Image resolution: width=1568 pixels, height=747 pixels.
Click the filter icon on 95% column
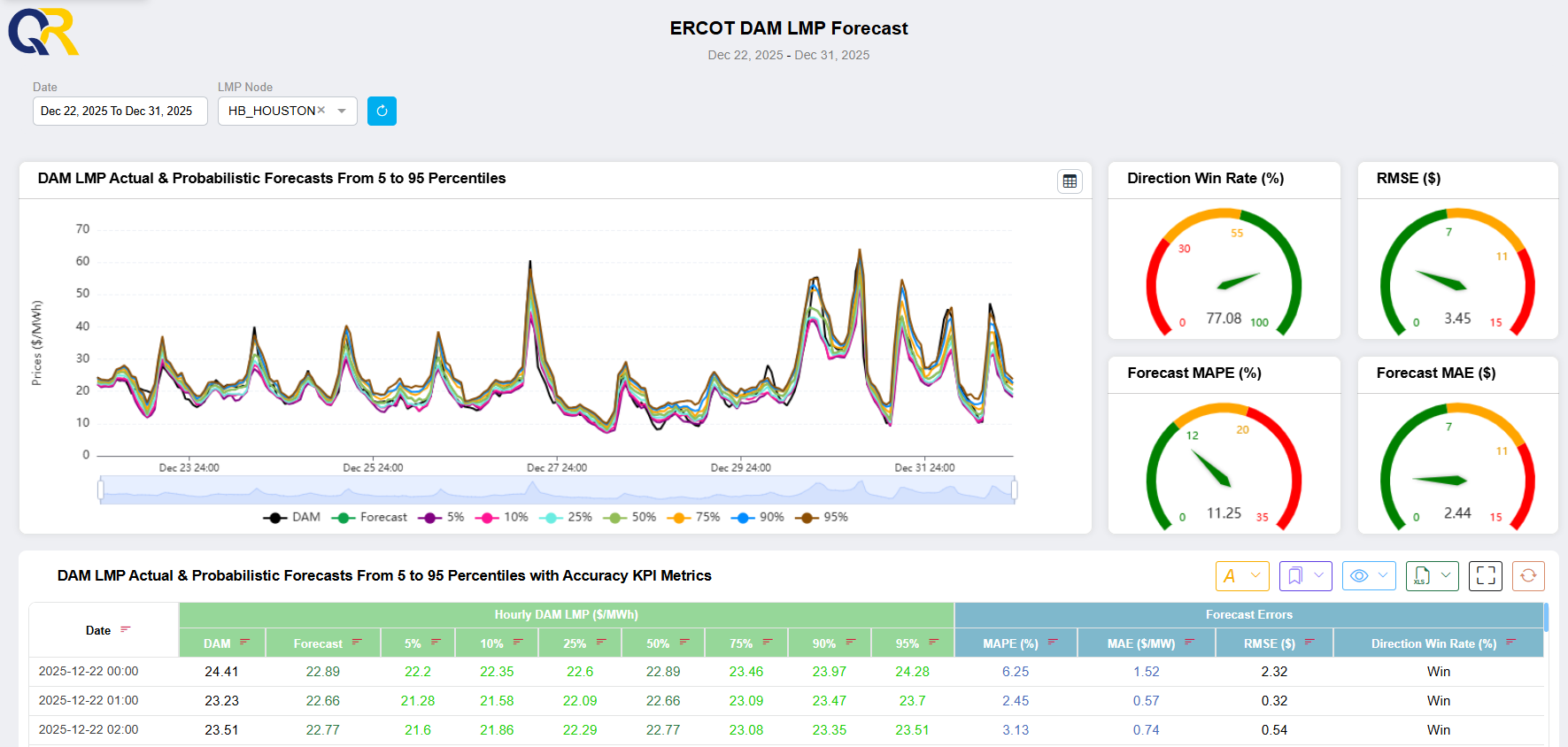(934, 642)
